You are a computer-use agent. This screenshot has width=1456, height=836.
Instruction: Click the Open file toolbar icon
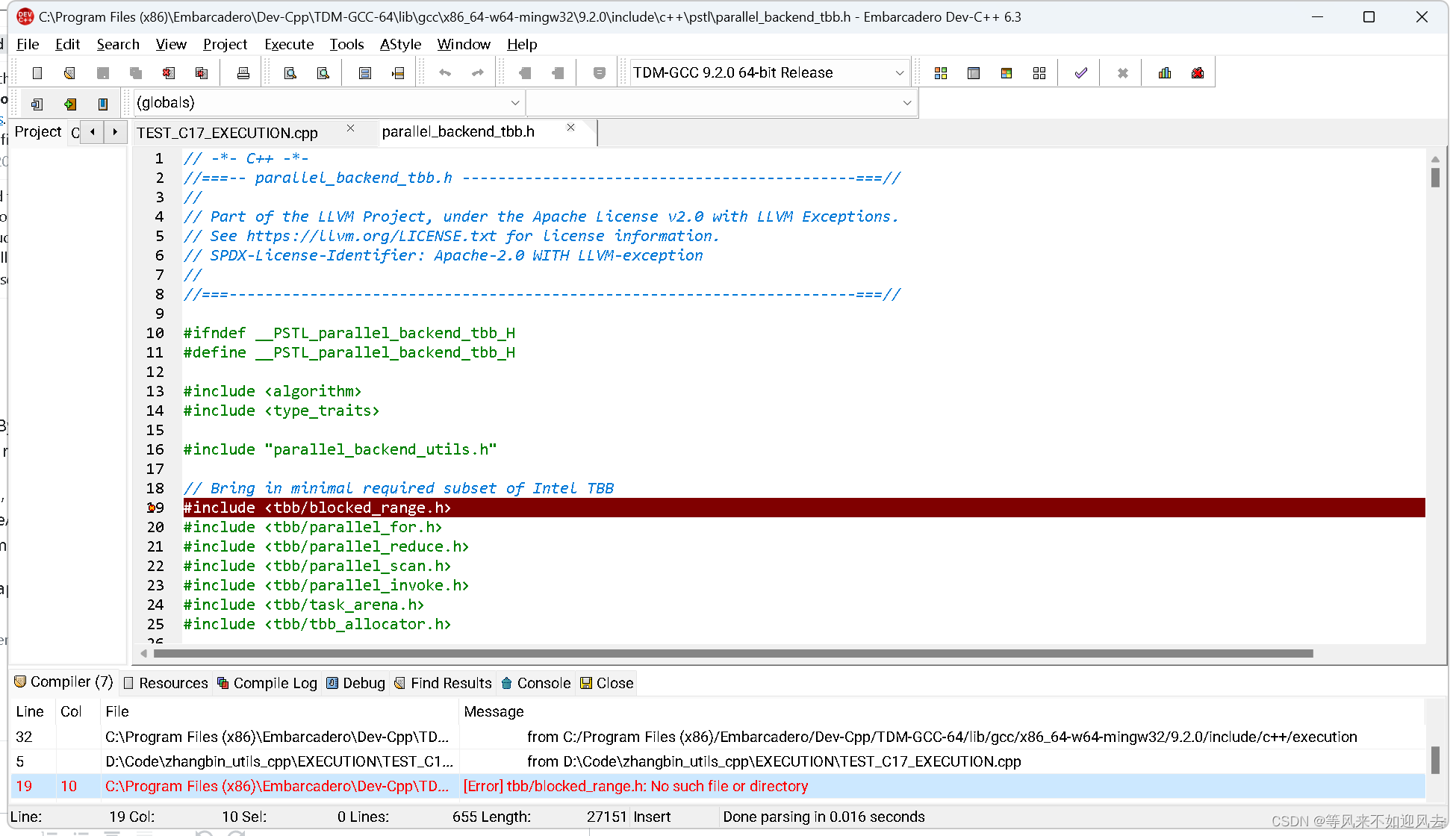[x=70, y=73]
